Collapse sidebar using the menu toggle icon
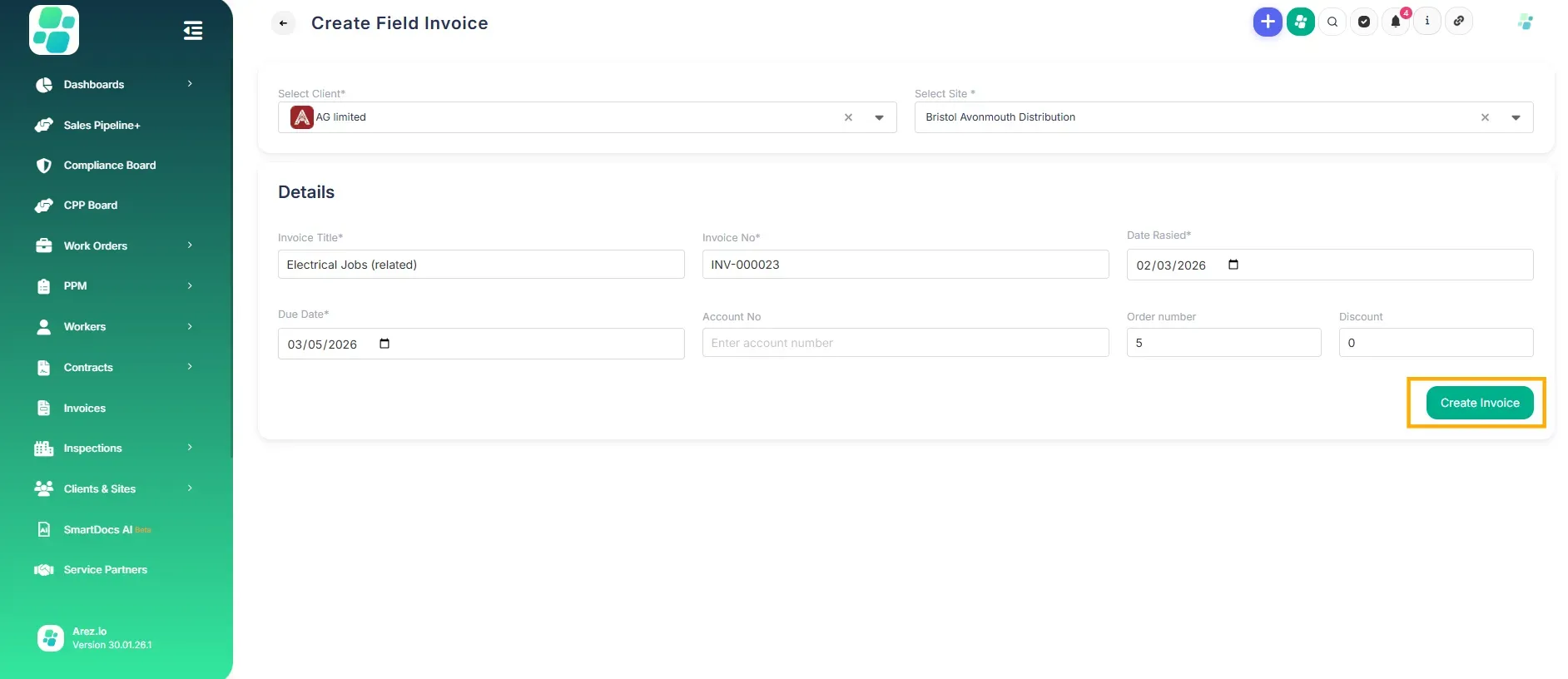Image resolution: width=1568 pixels, height=679 pixels. pyautogui.click(x=193, y=31)
